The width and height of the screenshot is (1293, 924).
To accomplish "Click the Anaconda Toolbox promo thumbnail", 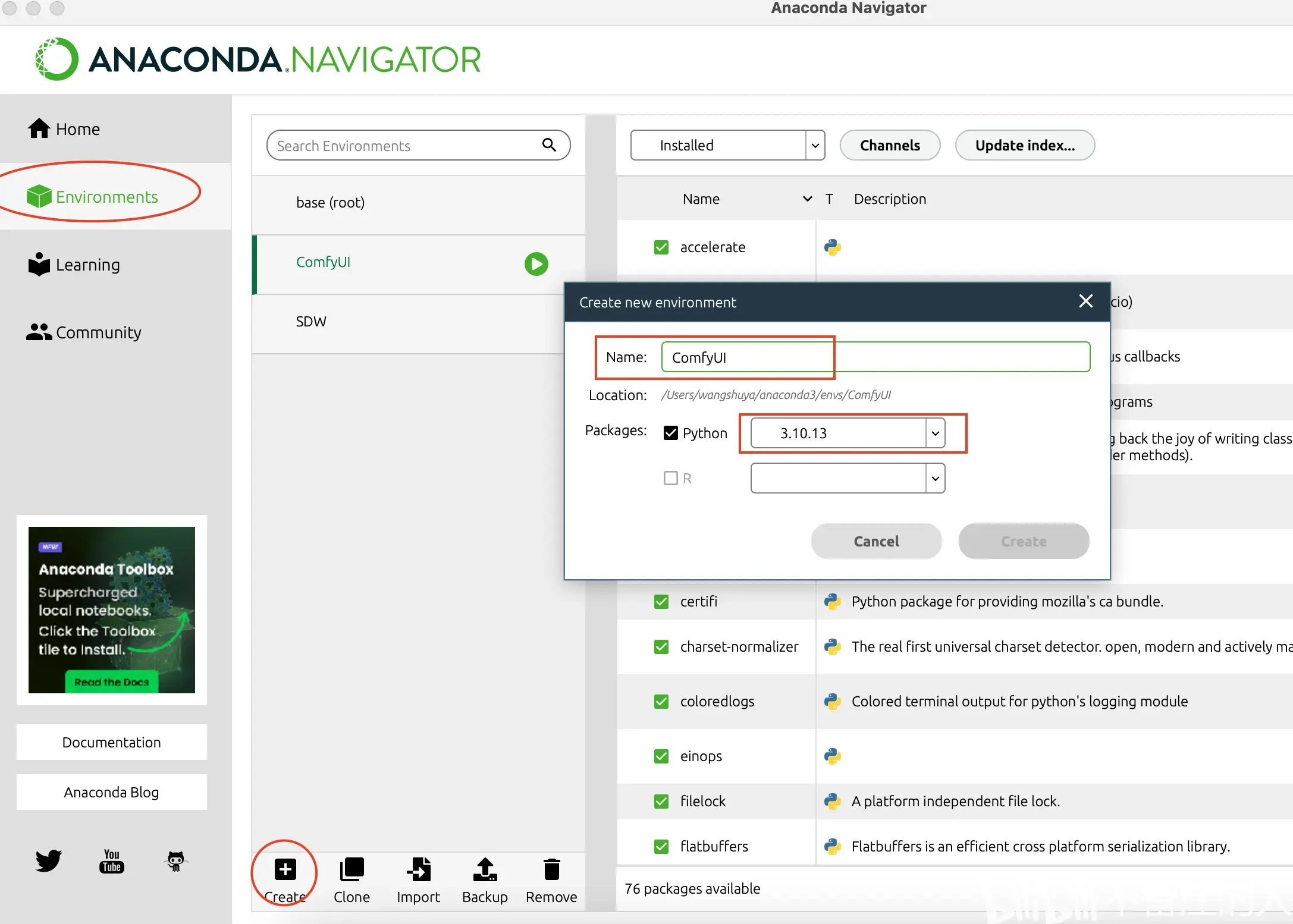I will click(x=112, y=609).
